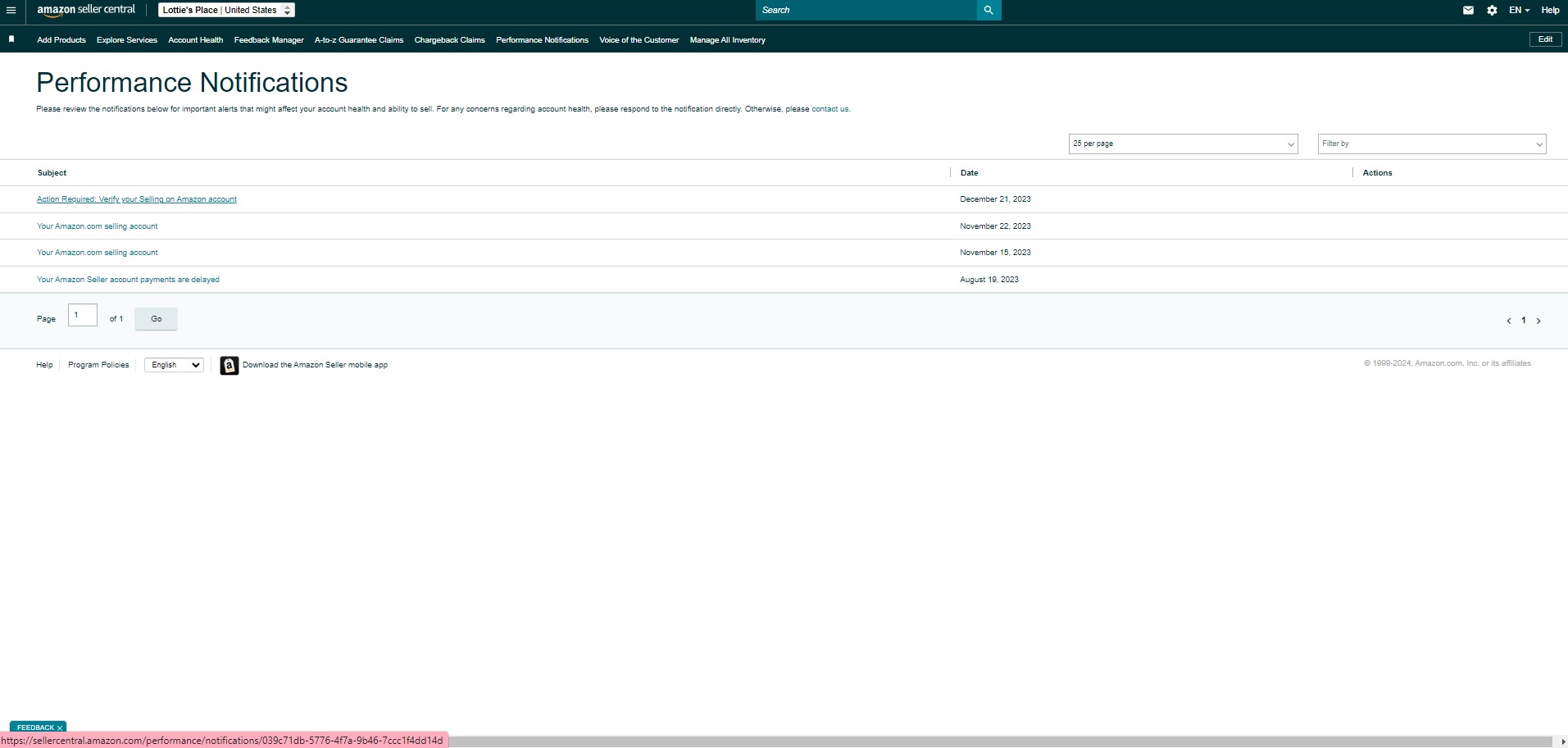Click the contact us link

click(830, 109)
